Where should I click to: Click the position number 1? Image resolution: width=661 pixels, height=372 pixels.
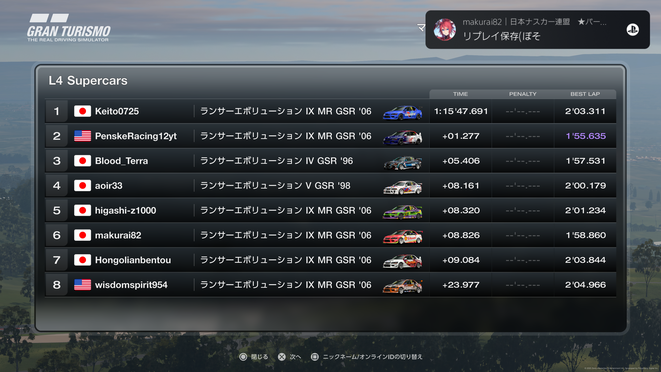click(x=56, y=111)
